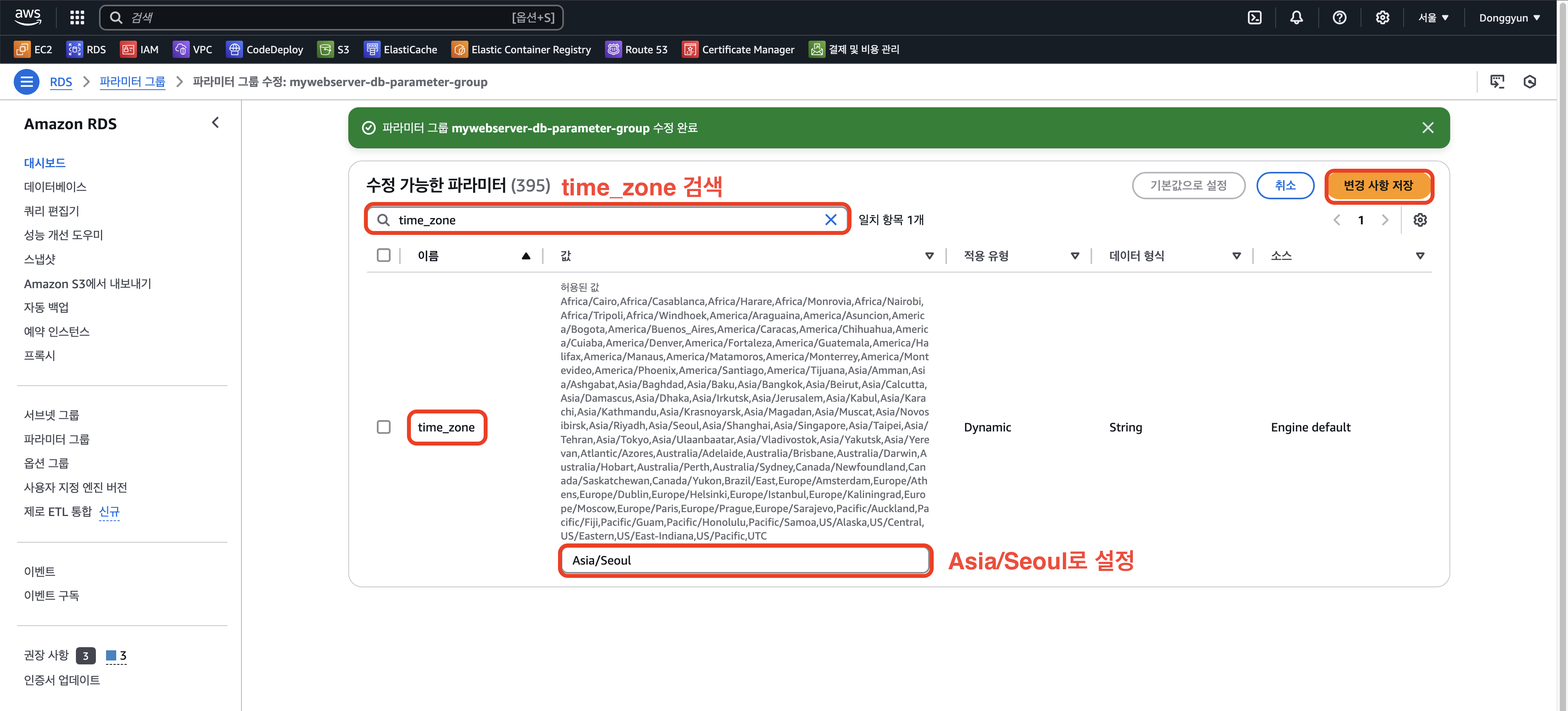Open the screen-share tutorial icon near breadcrumb
Screen dimensions: 1568x711
(1497, 82)
